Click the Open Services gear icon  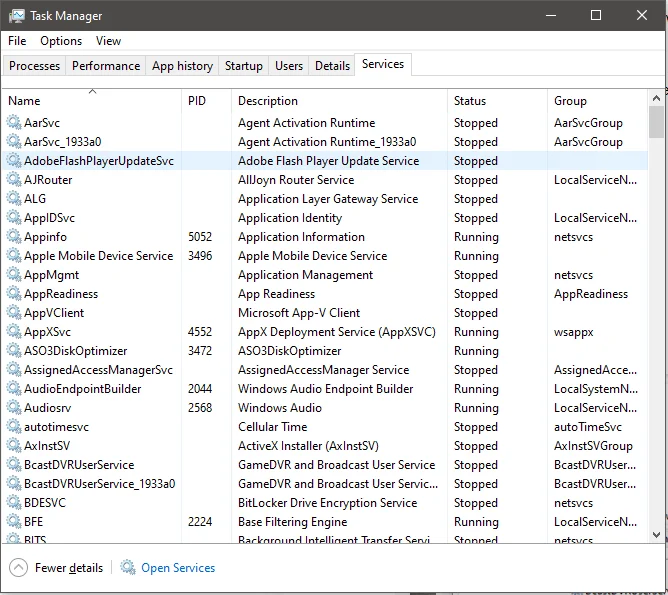coord(128,568)
